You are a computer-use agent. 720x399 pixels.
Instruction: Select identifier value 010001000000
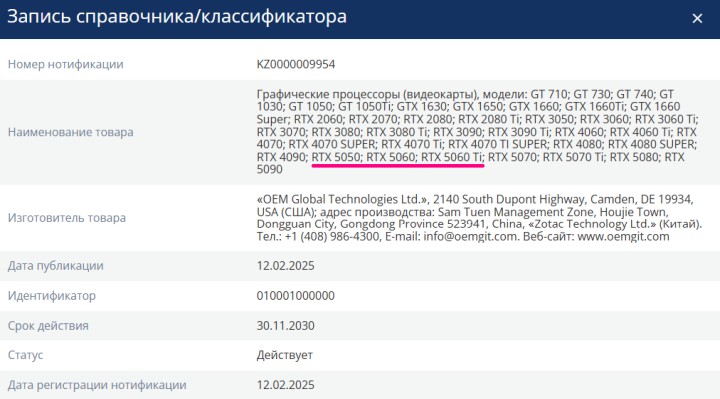296,296
